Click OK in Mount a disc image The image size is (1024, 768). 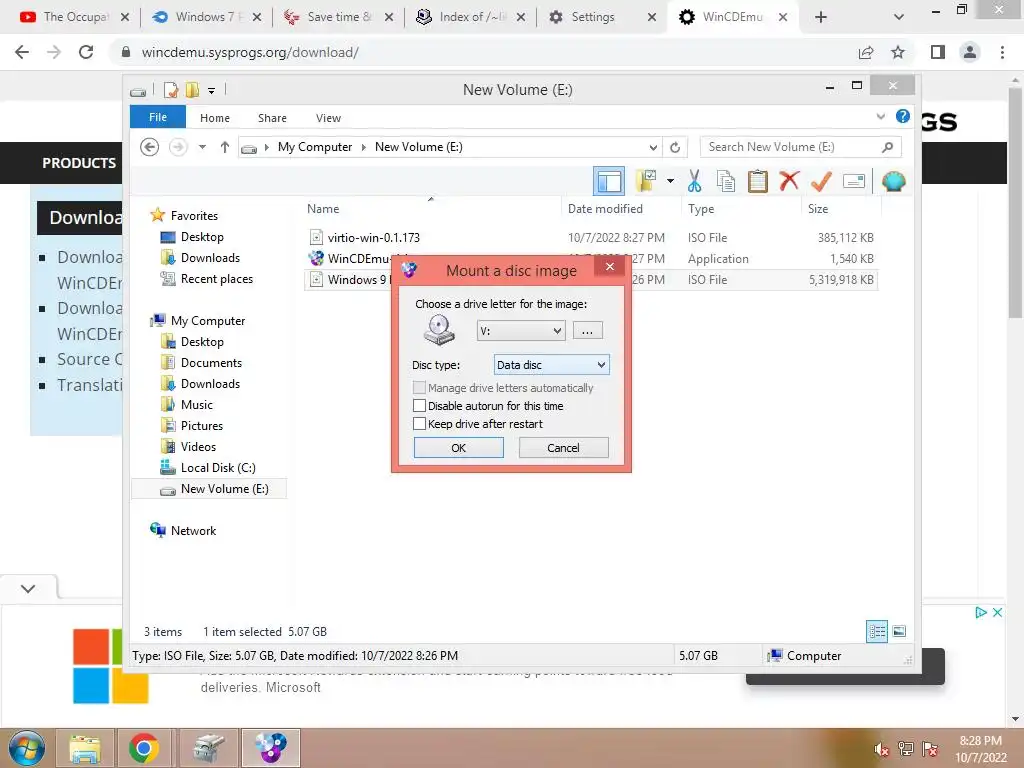coord(458,447)
